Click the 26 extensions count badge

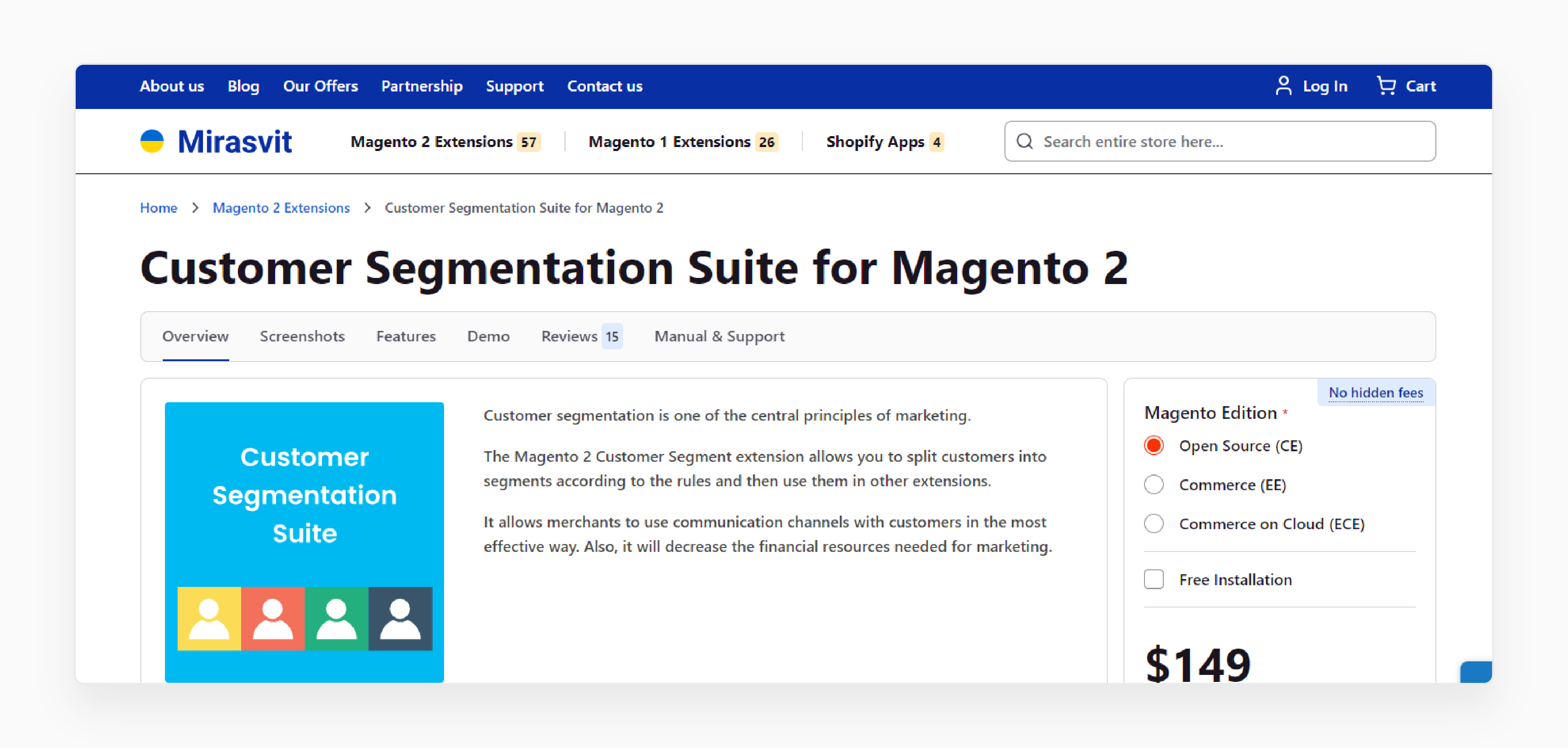click(766, 142)
